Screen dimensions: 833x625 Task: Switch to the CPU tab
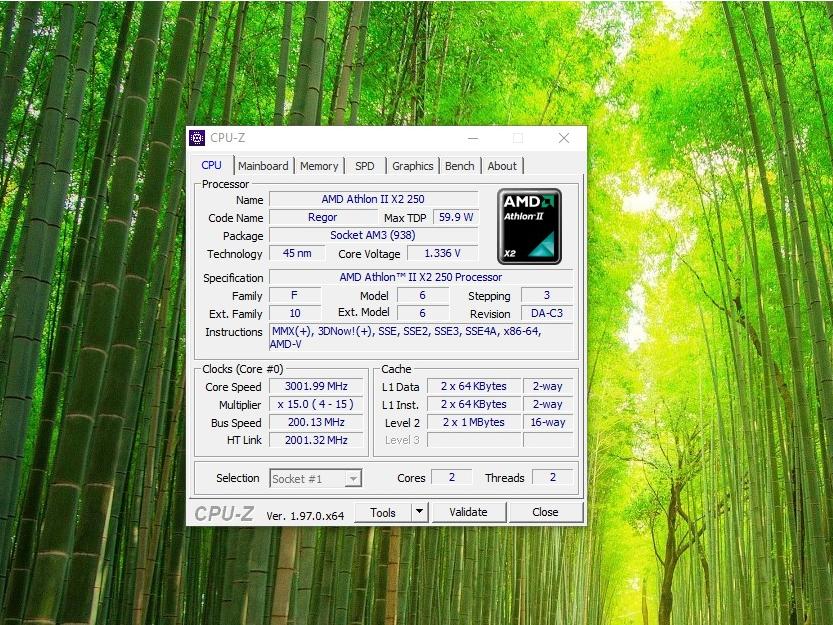(211, 165)
